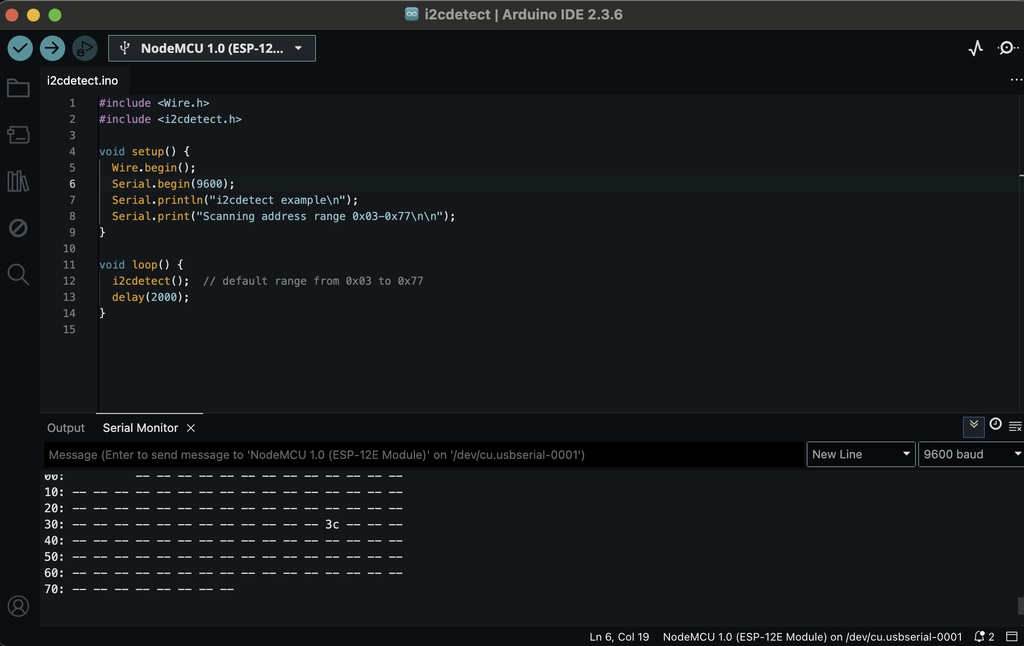Viewport: 1024px width, 646px height.
Task: Switch to the Output tab
Action: 66,428
